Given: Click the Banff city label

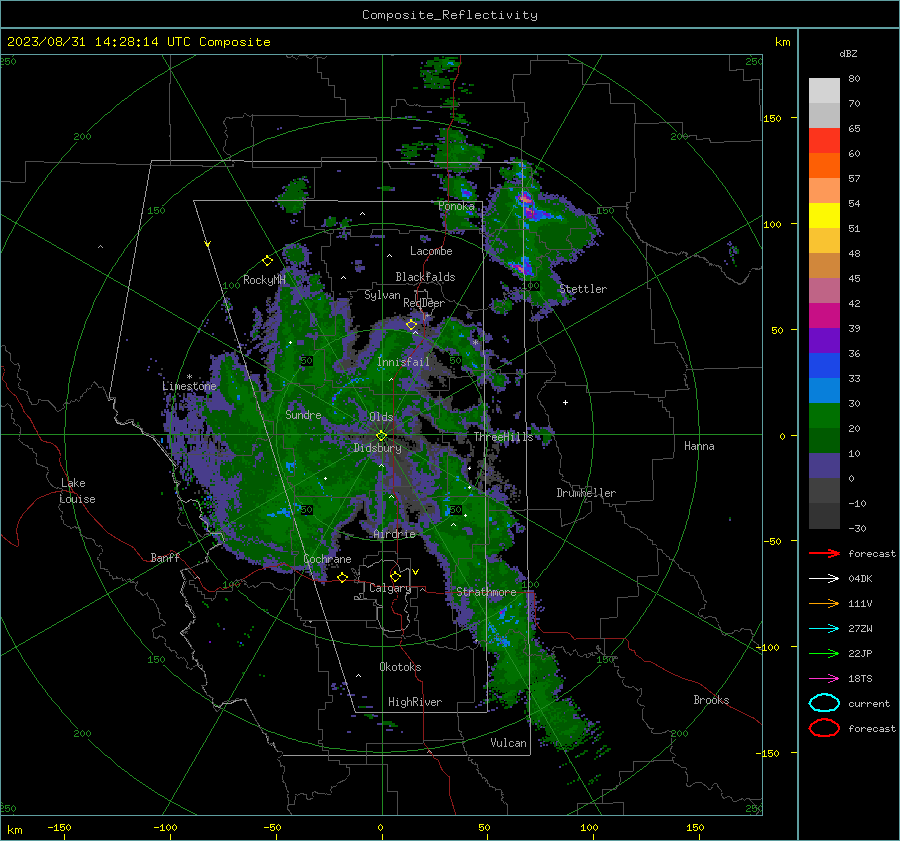Looking at the screenshot, I should [x=165, y=558].
